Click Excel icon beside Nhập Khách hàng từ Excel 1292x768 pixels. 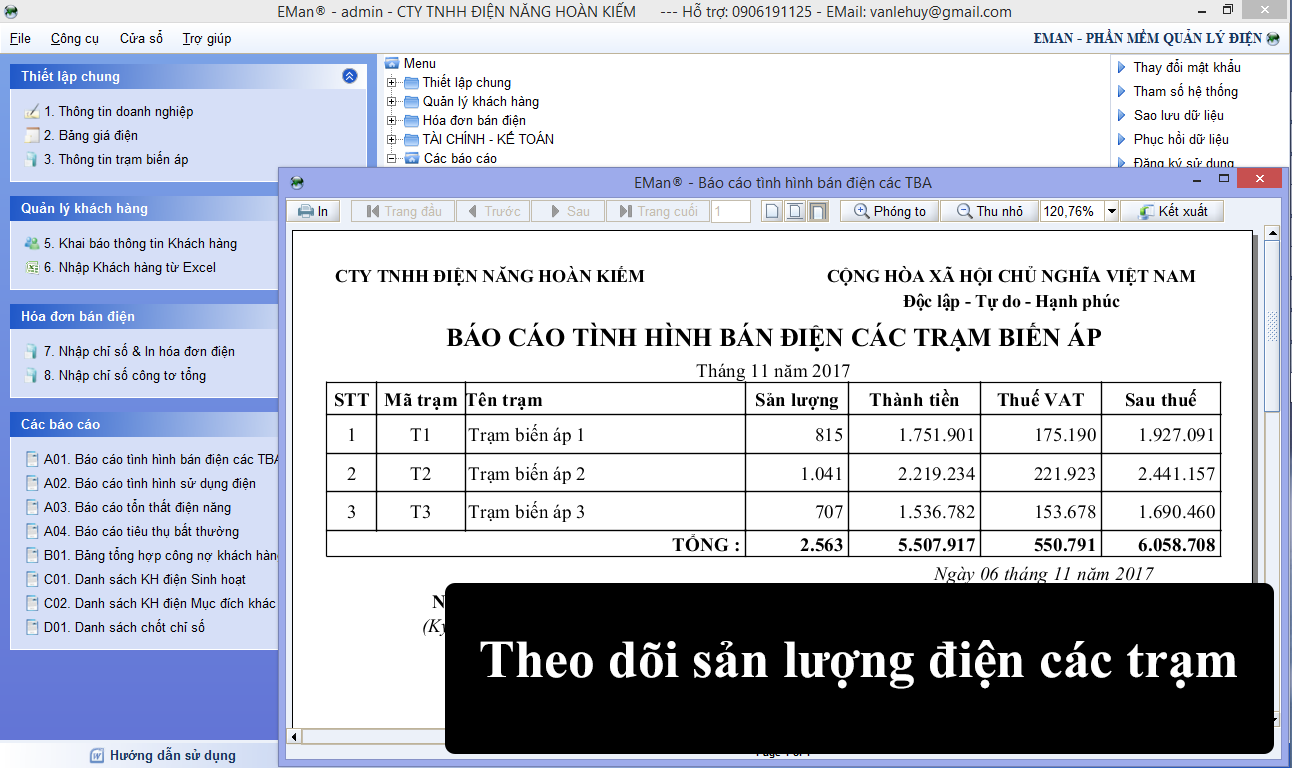click(x=32, y=267)
